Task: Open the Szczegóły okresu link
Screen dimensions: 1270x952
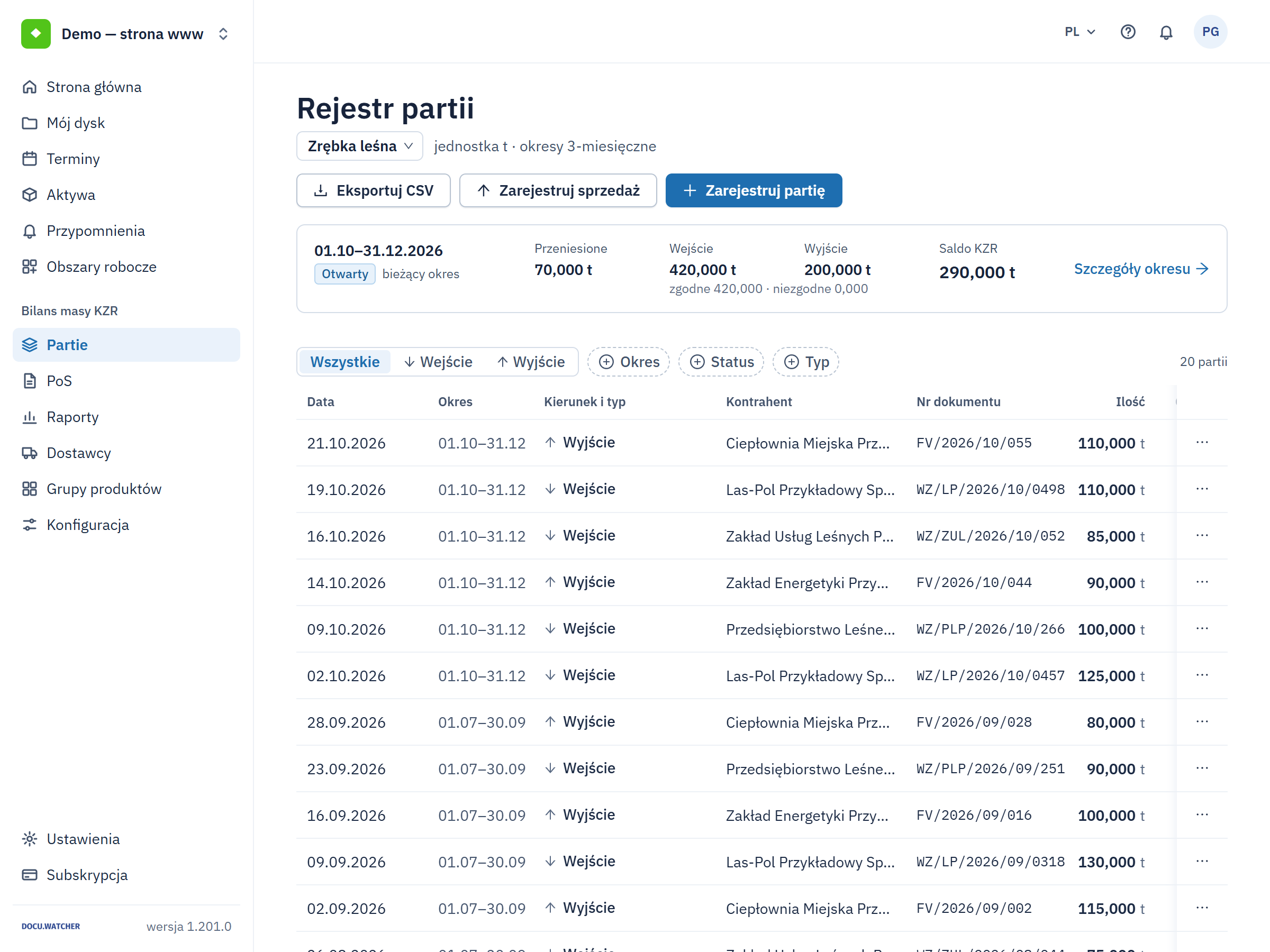Action: pos(1141,269)
